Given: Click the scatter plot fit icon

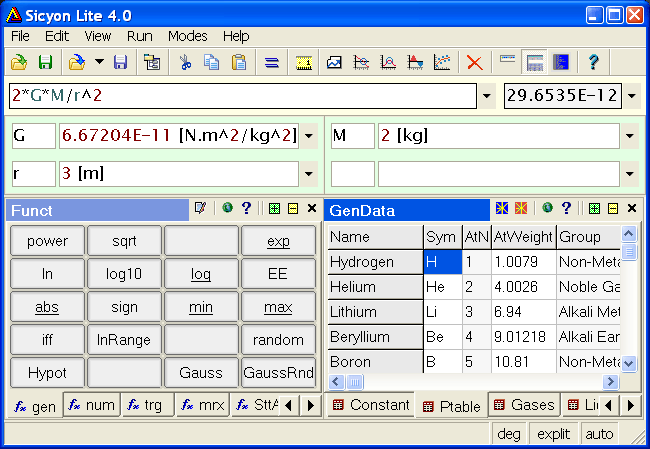Looking at the screenshot, I should [442, 62].
